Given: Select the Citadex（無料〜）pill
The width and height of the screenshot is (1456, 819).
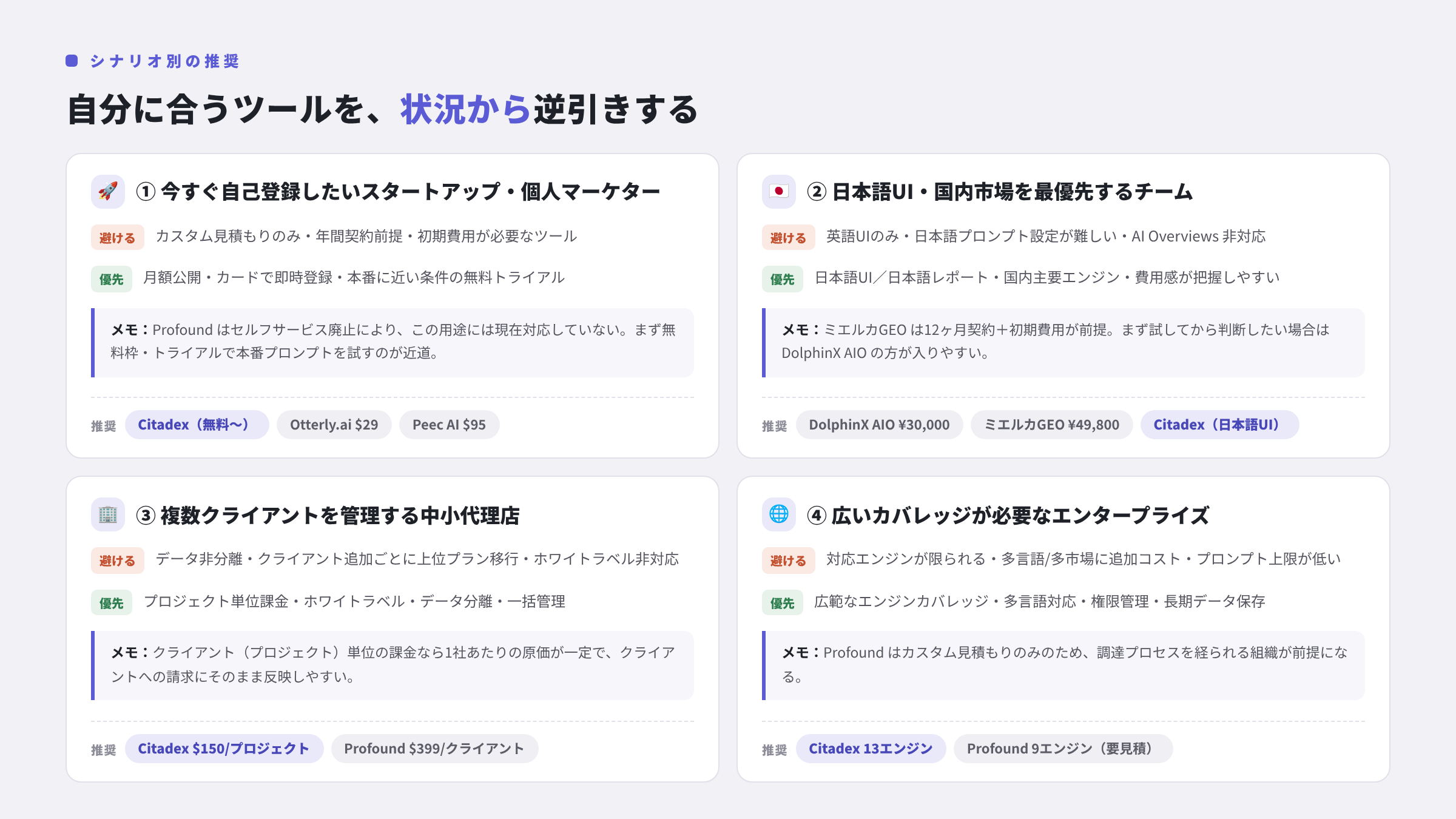Looking at the screenshot, I should pos(197,425).
